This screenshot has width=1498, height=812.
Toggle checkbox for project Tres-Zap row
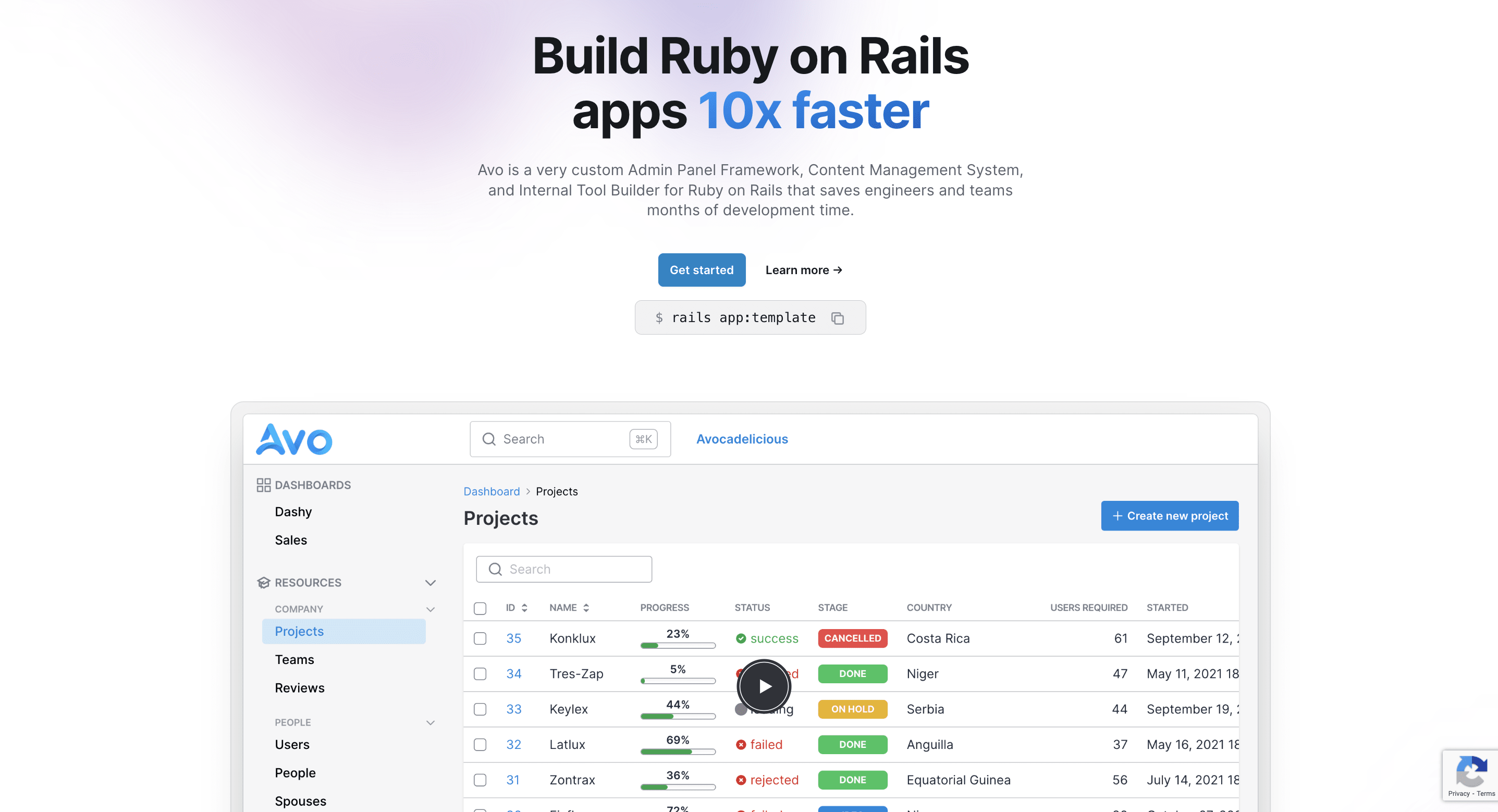tap(481, 673)
